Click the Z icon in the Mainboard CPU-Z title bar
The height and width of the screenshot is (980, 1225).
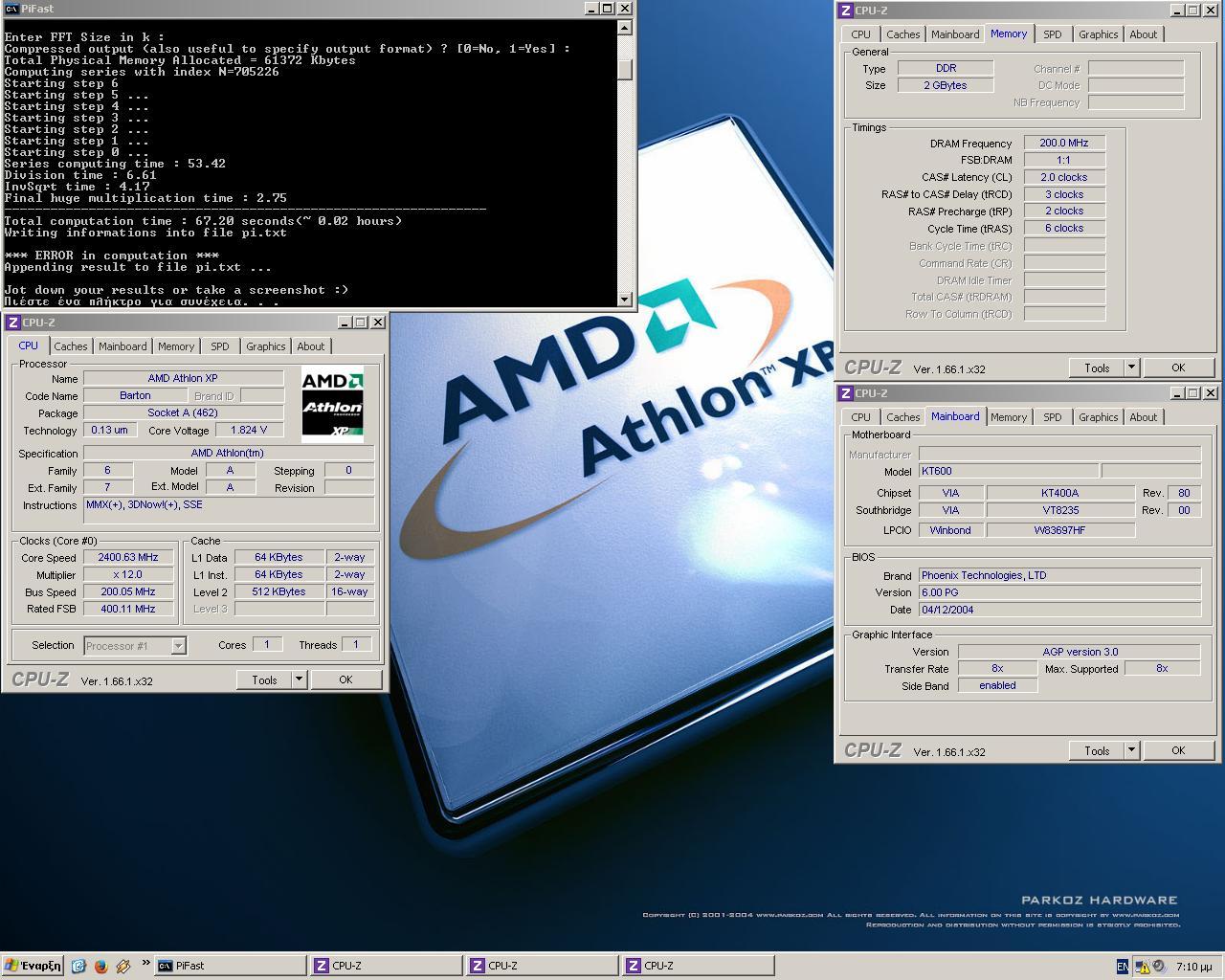coord(845,393)
